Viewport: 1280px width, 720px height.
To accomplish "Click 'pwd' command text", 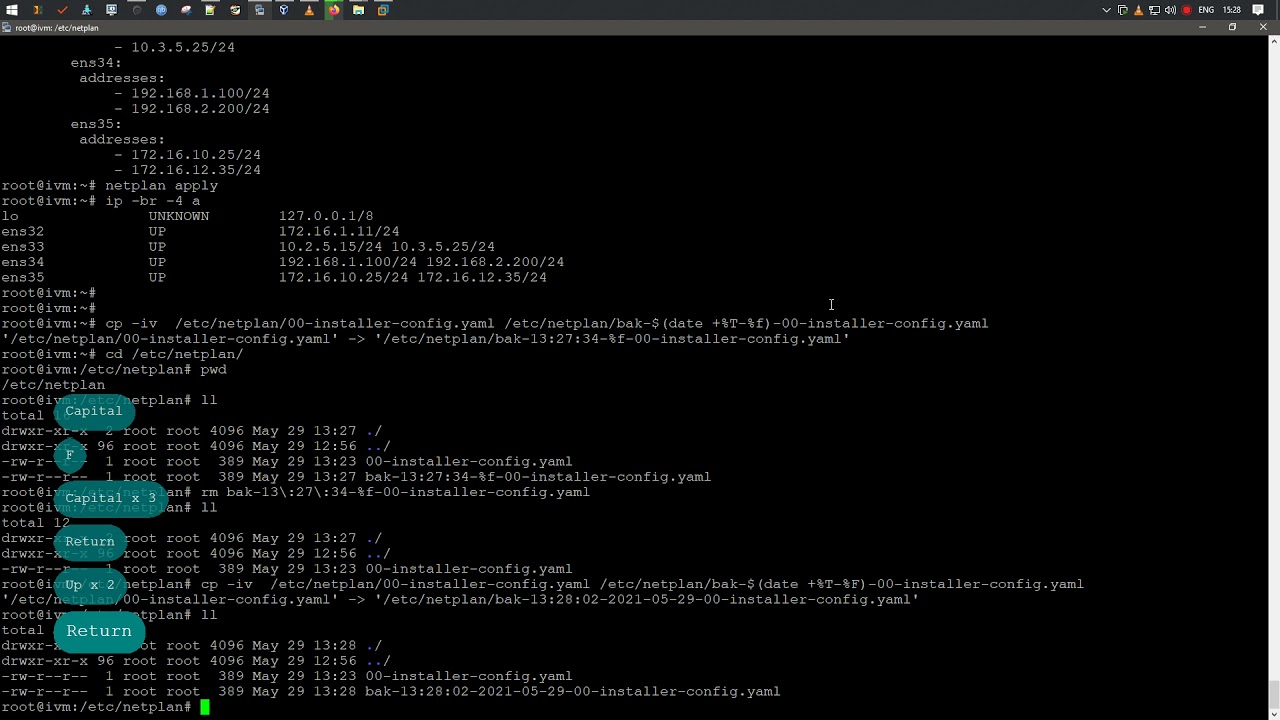I will tap(213, 370).
